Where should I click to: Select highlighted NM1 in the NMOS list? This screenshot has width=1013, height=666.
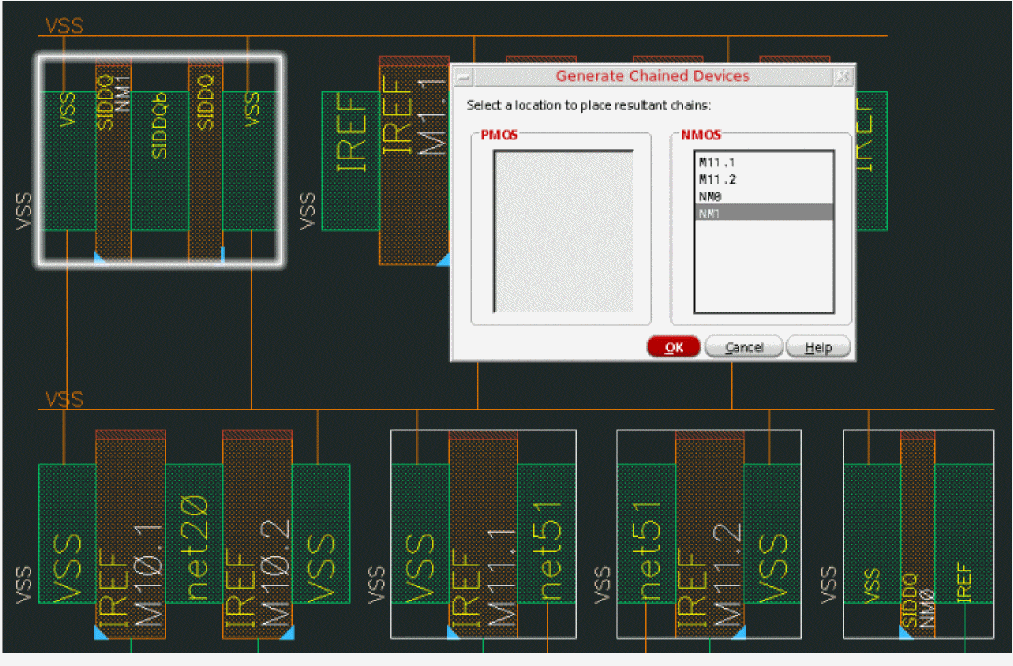click(764, 213)
